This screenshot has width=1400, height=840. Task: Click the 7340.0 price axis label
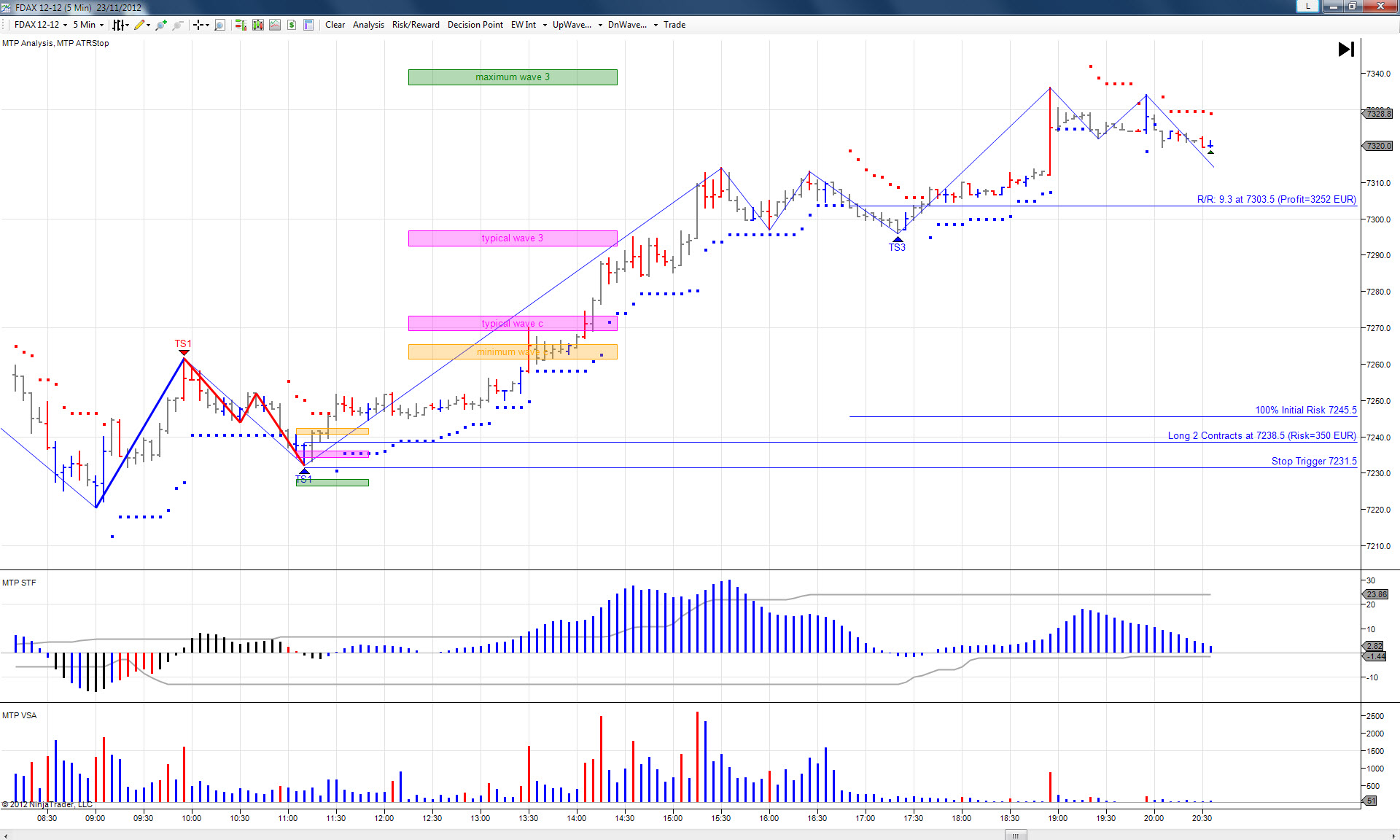click(1378, 74)
